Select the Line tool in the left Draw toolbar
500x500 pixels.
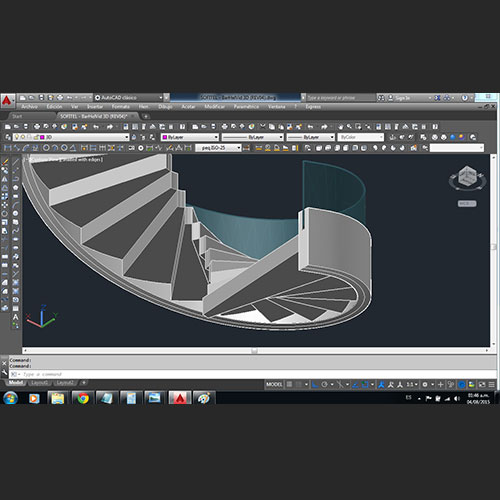click(16, 162)
